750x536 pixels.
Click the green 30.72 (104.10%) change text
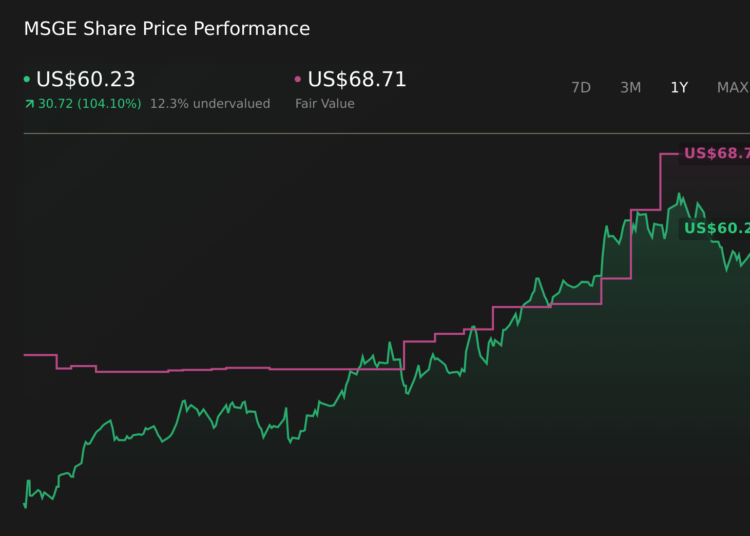click(x=89, y=104)
